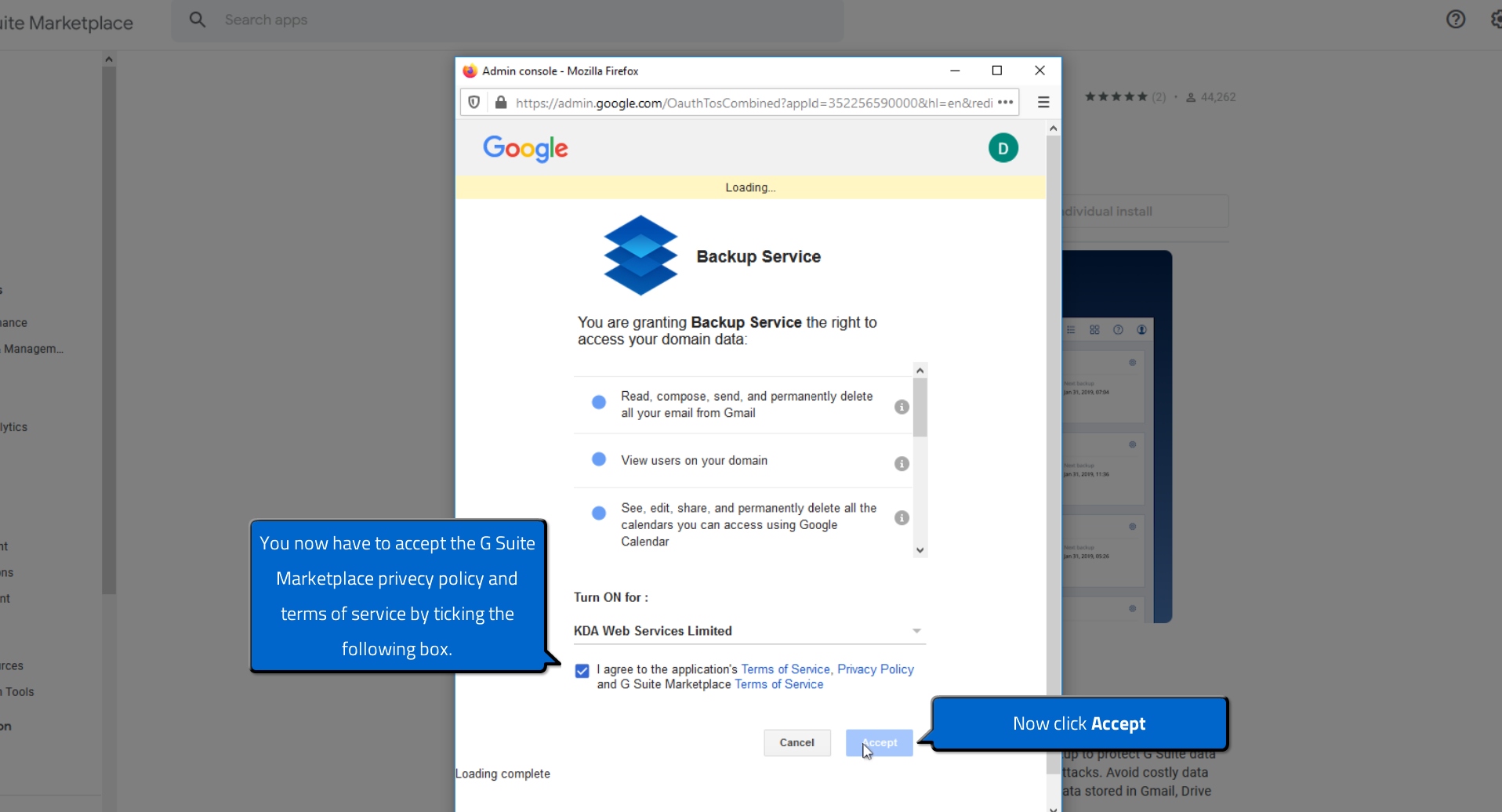Click the View users permission bullet dot
This screenshot has width=1502, height=812.
coord(599,459)
